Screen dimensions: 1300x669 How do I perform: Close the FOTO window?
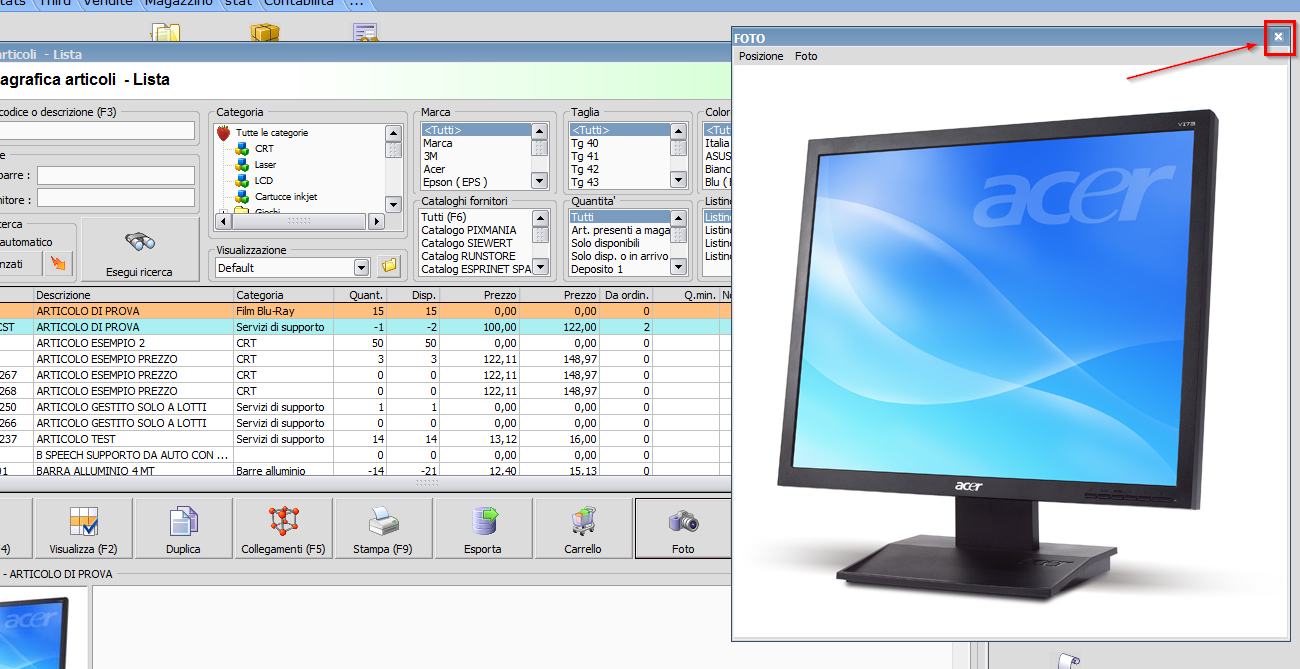click(1278, 37)
